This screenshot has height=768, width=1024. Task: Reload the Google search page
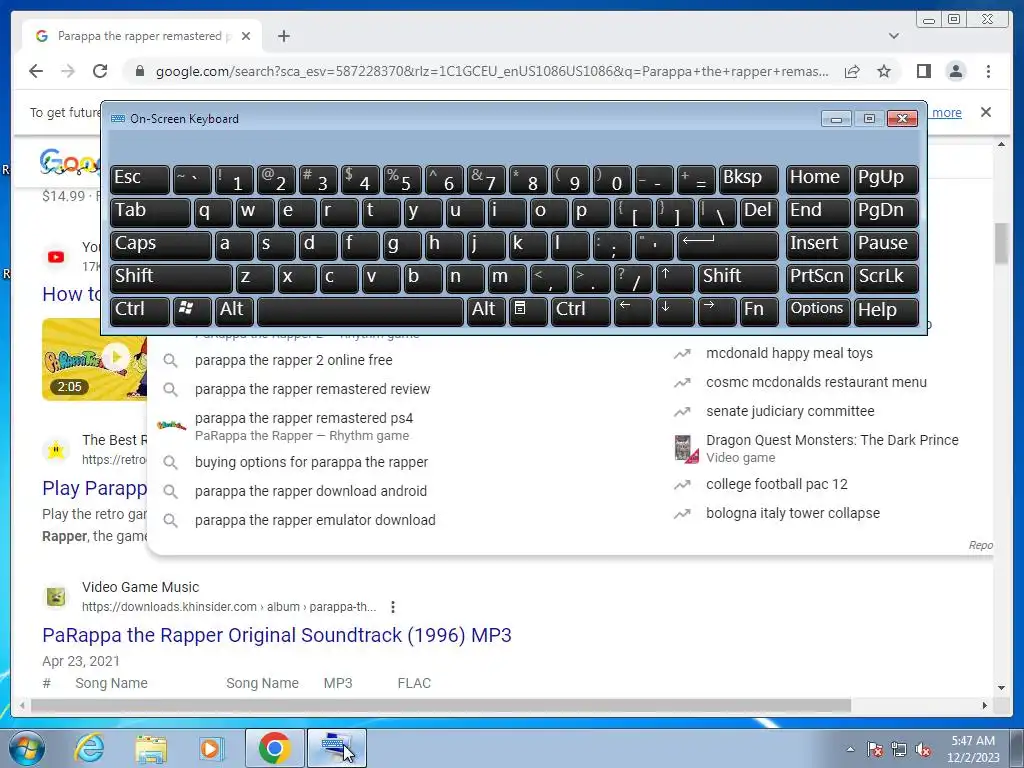[100, 71]
